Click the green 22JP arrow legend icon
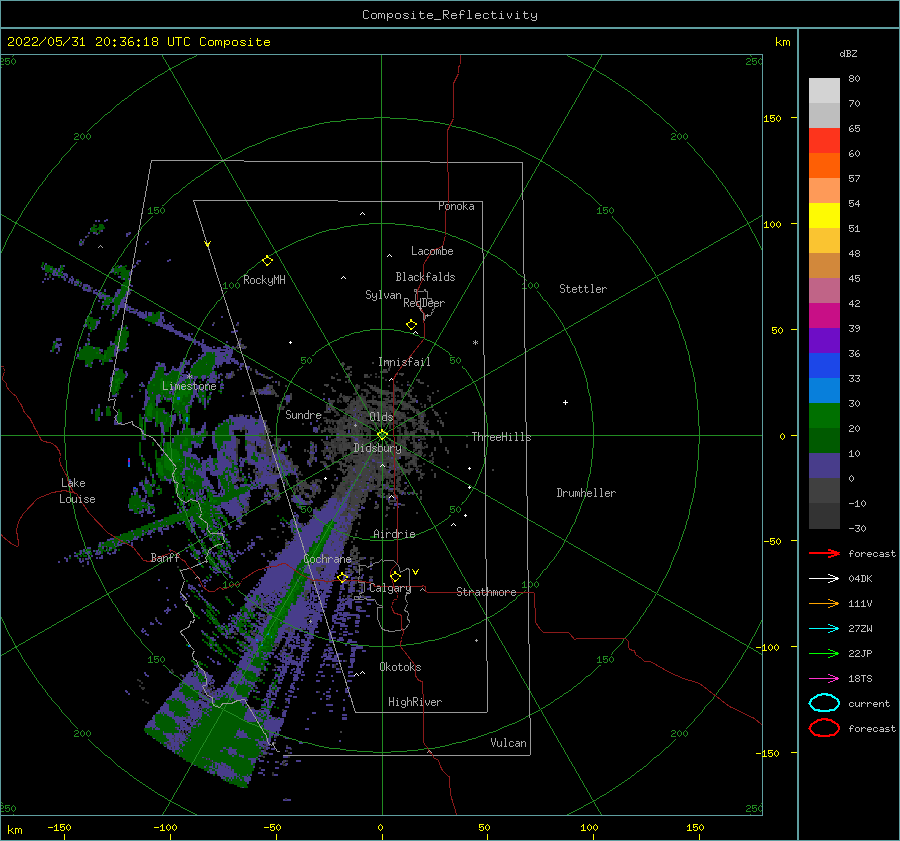Viewport: 900px width, 841px height. coord(824,653)
